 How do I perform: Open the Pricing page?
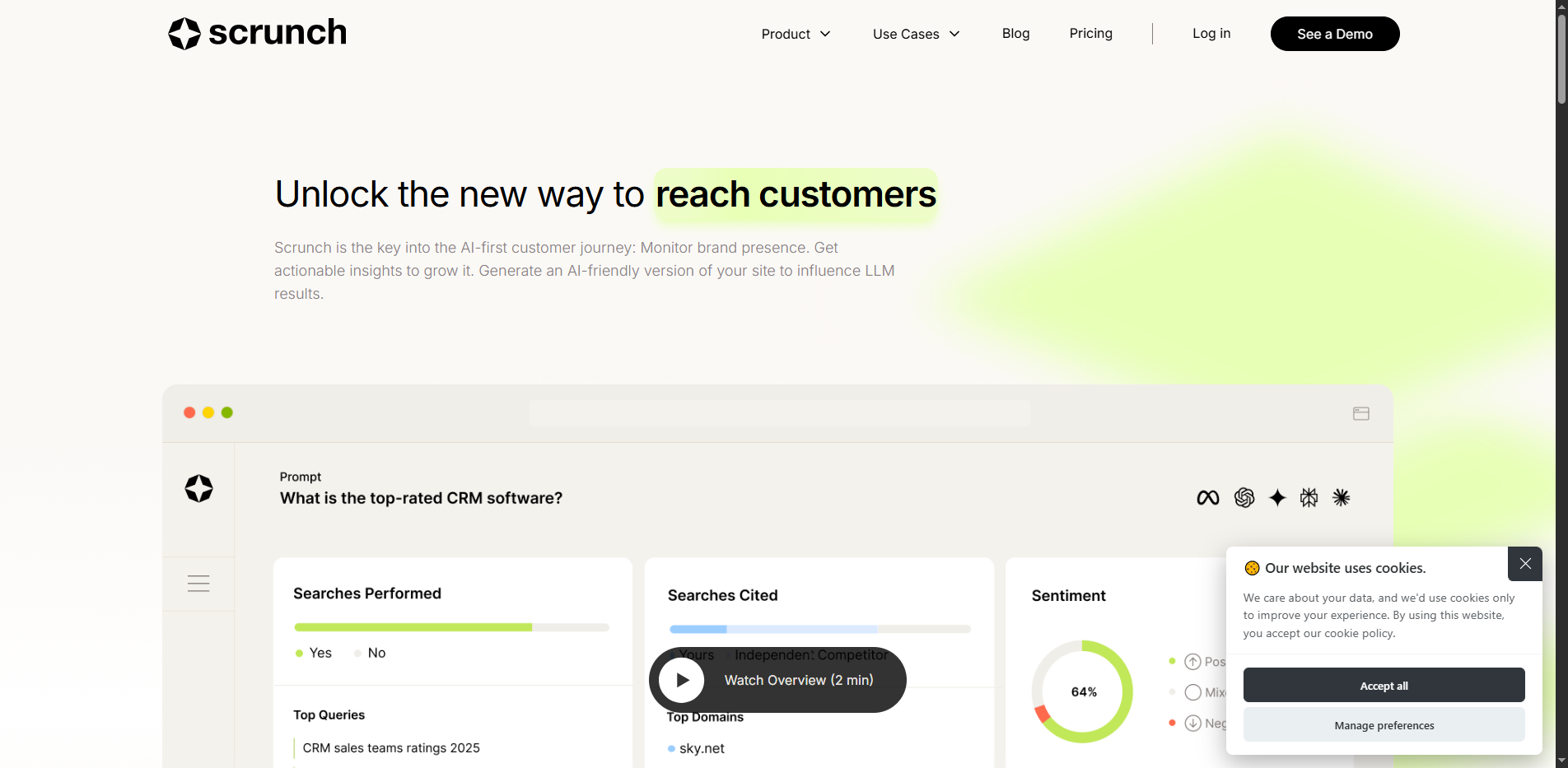tap(1090, 33)
